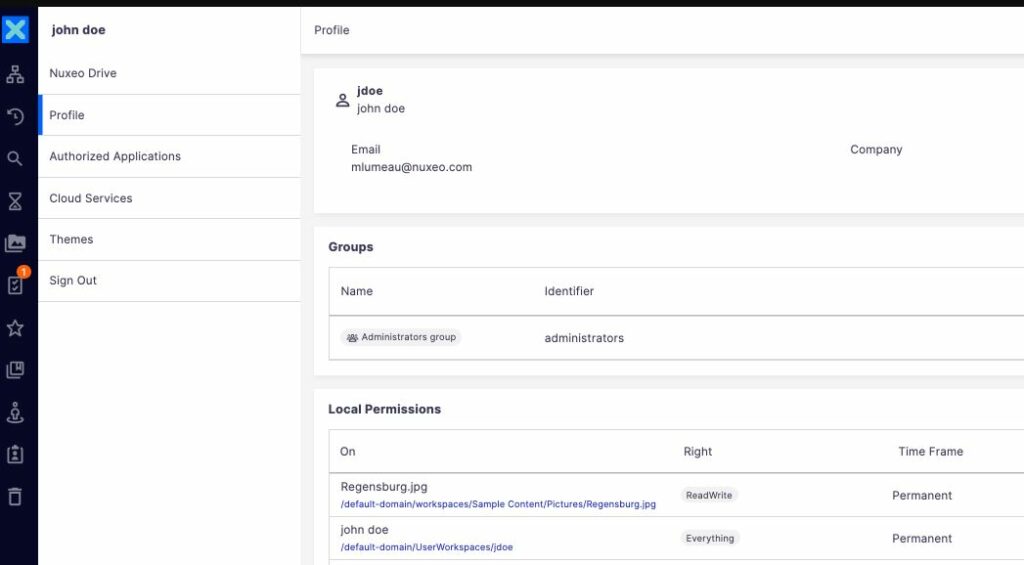This screenshot has width=1024, height=565.
Task: Select the Profile menu item
Action: (x=169, y=115)
